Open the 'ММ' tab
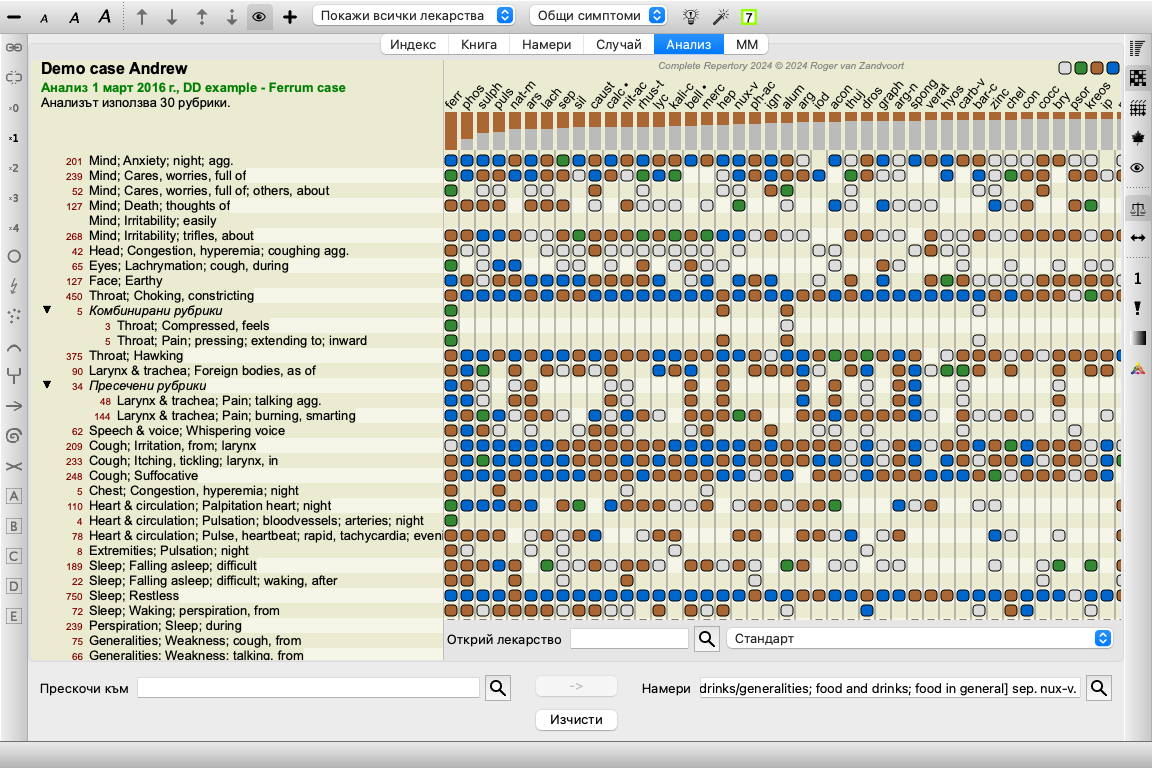1152x768 pixels. [746, 44]
